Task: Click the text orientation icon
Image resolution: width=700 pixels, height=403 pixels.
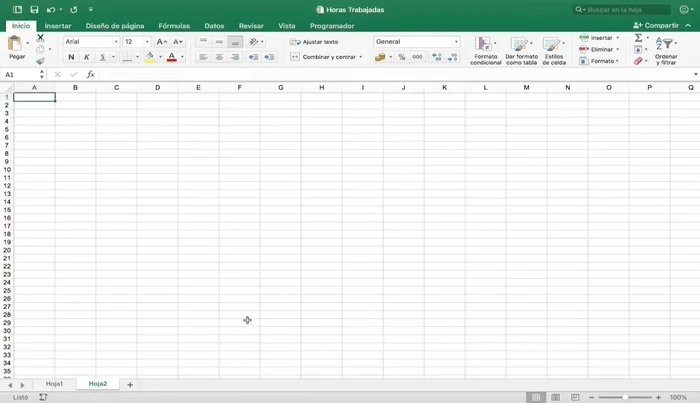Action: point(254,42)
